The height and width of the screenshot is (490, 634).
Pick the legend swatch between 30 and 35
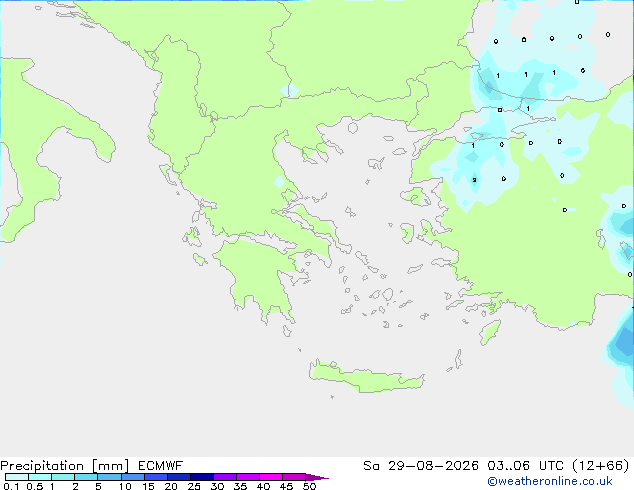225,477
